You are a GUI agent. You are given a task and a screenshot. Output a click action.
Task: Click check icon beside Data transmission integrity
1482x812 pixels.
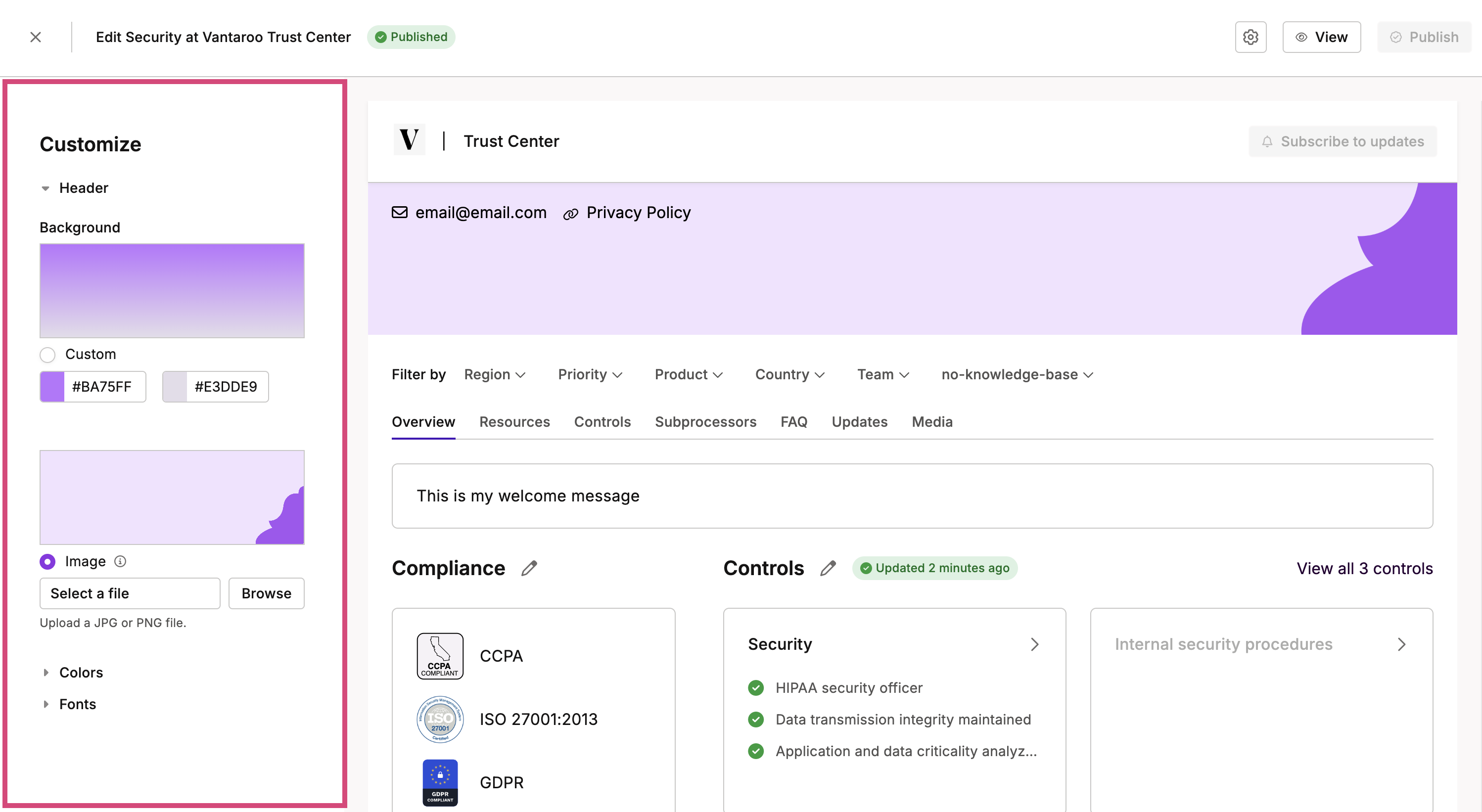[x=756, y=720]
